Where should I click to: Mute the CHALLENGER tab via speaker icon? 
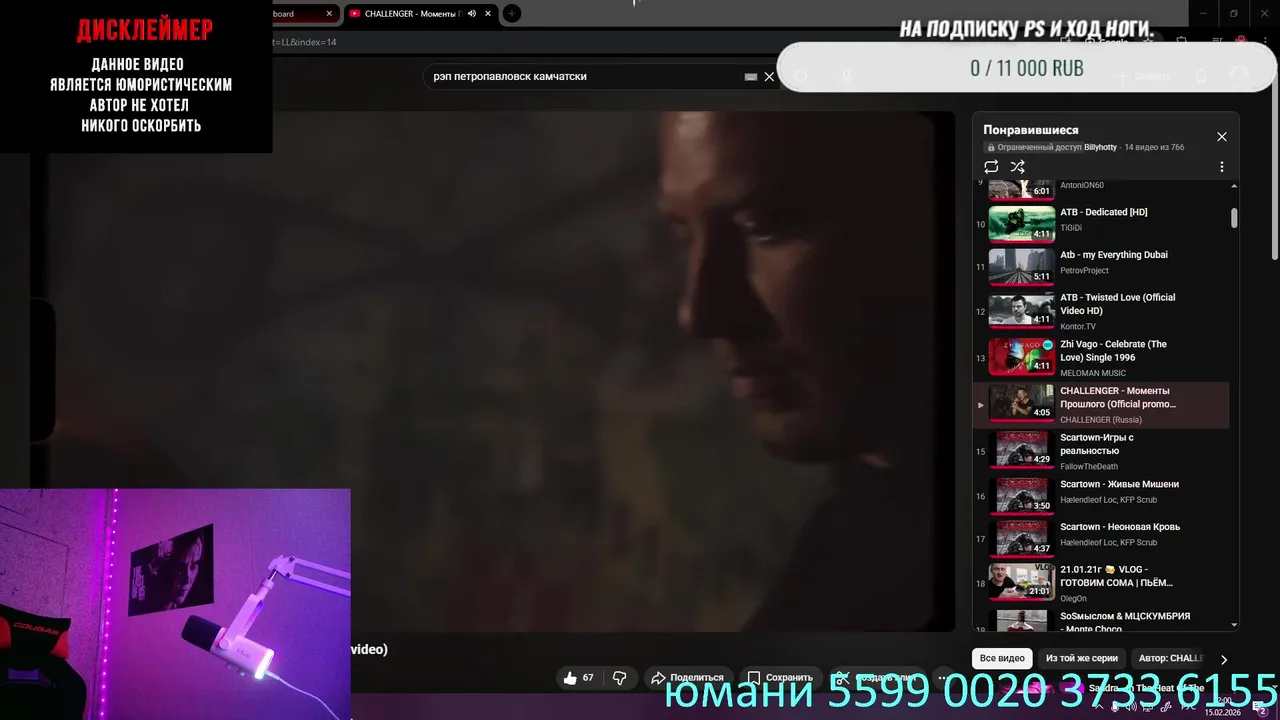tap(472, 14)
